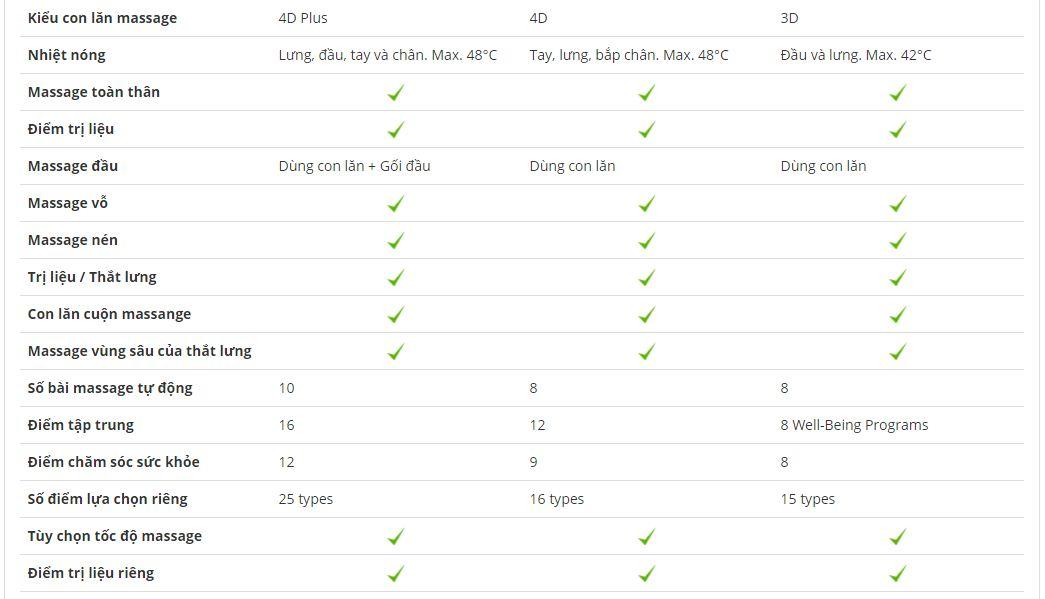Click 4D column checkmark for Massage vỗ

[x=647, y=204]
